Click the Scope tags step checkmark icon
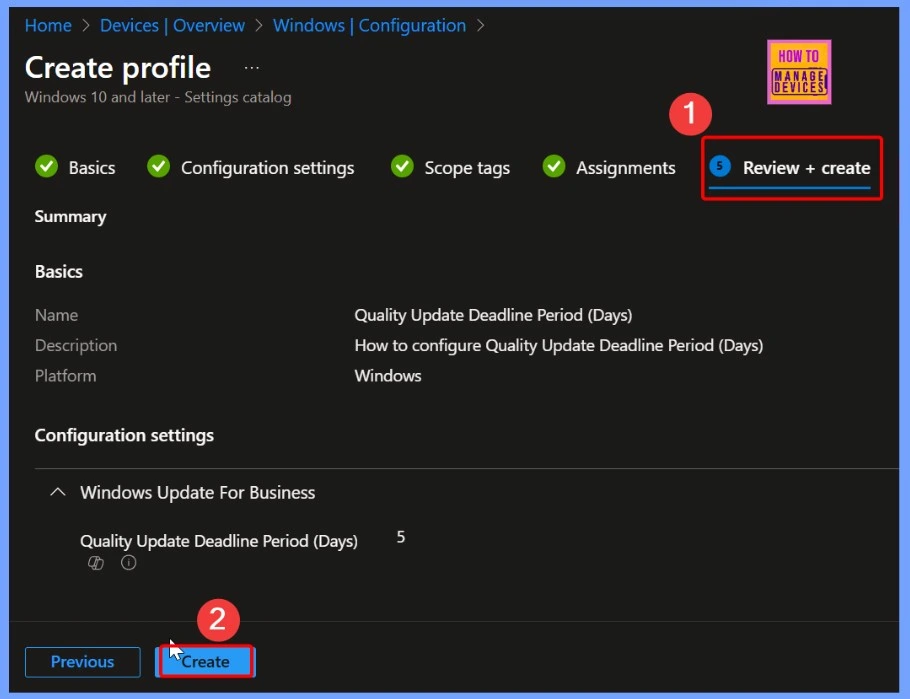 pos(402,167)
